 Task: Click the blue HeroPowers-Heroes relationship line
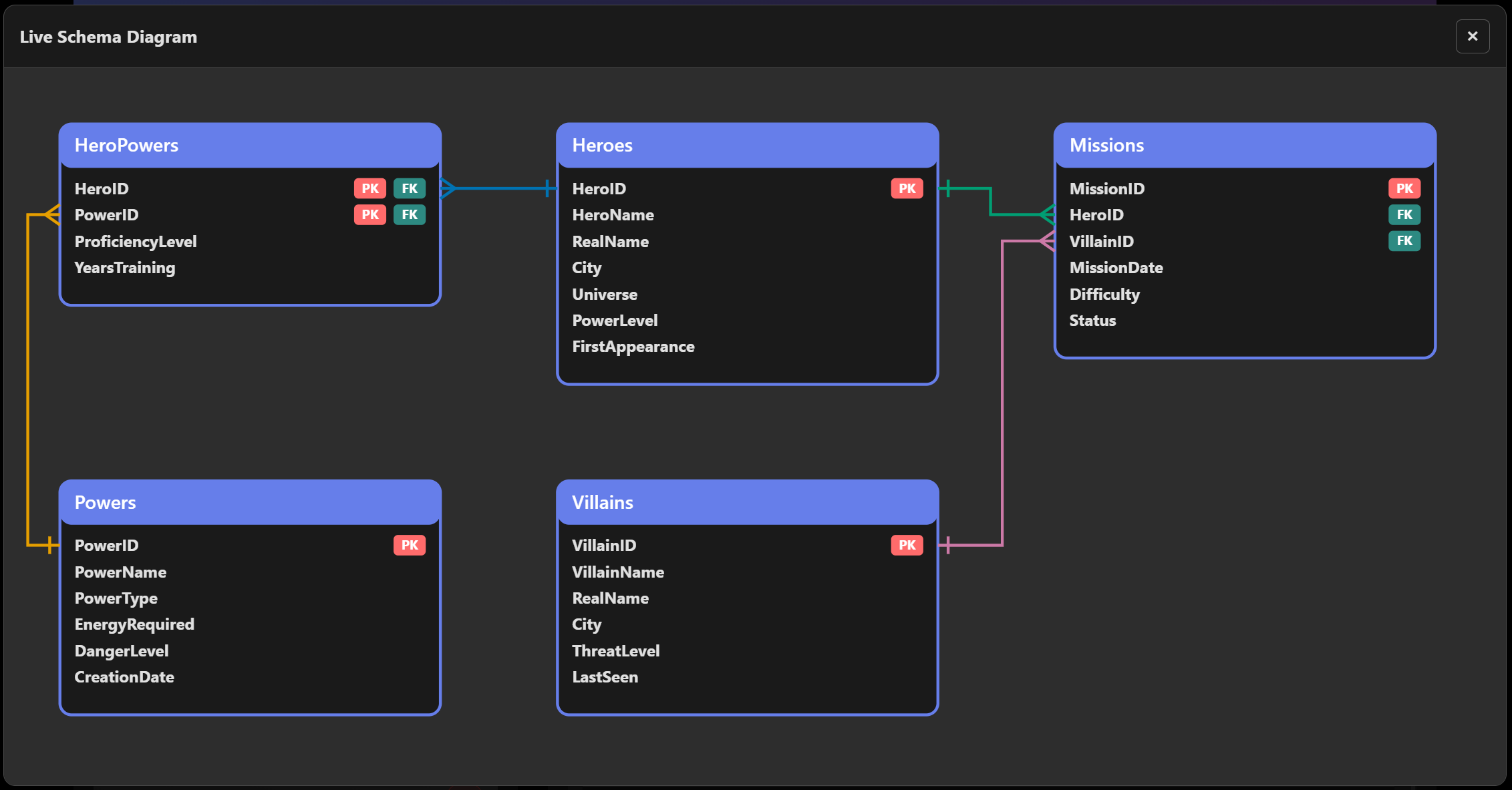pos(499,188)
